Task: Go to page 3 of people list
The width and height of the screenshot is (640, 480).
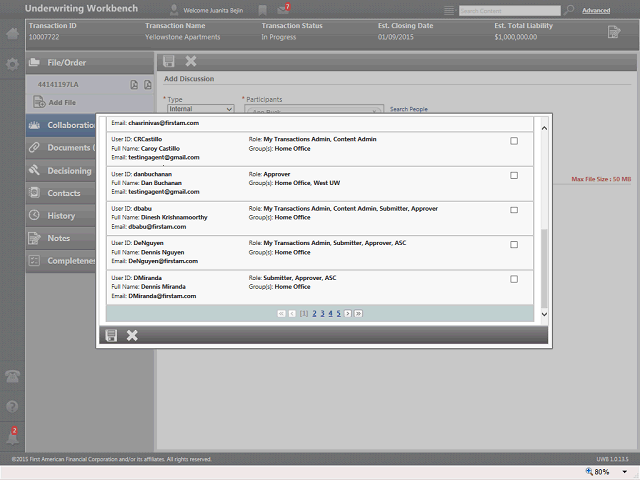Action: [322, 313]
